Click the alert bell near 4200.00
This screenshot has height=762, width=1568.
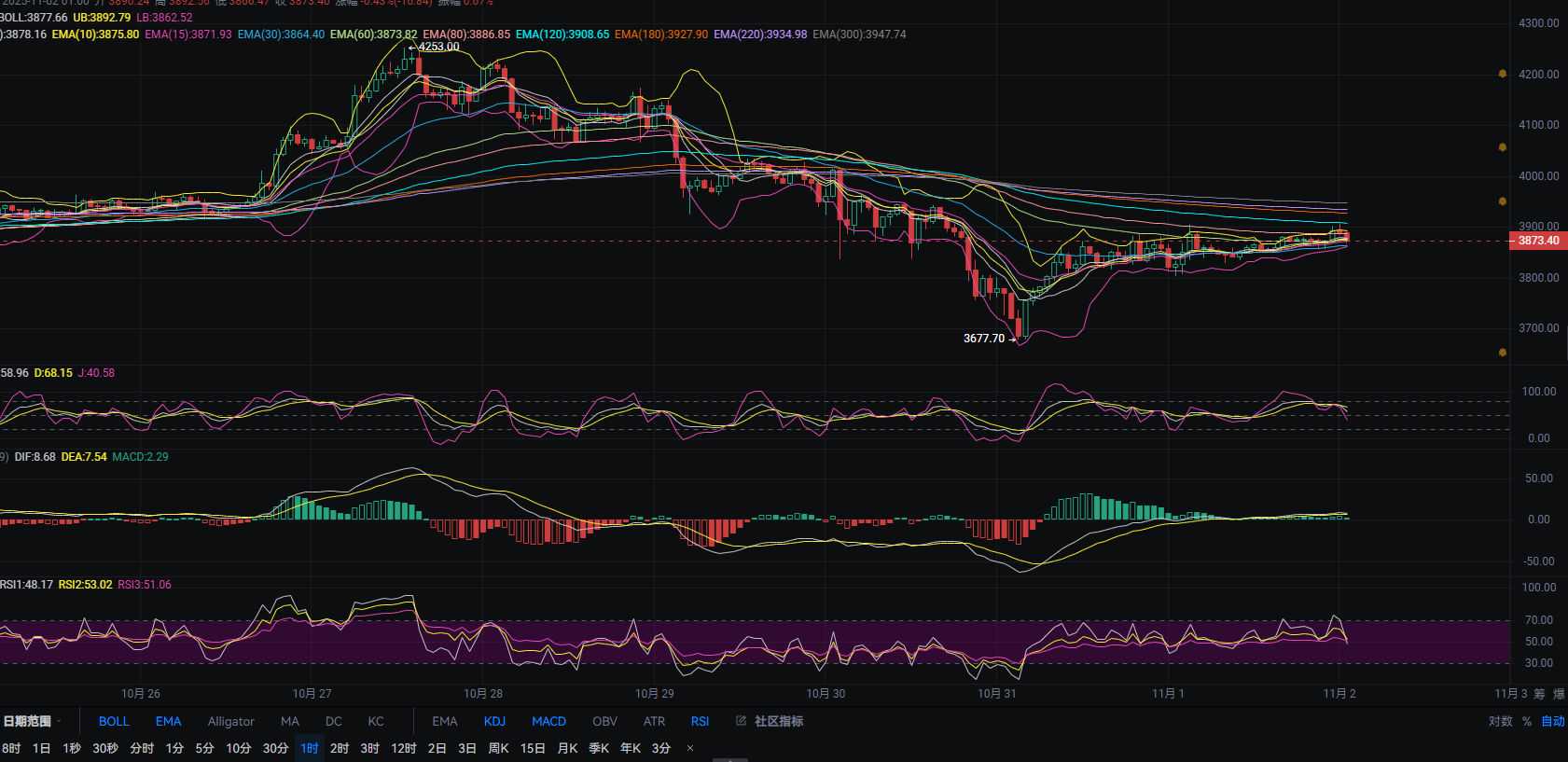(1502, 74)
